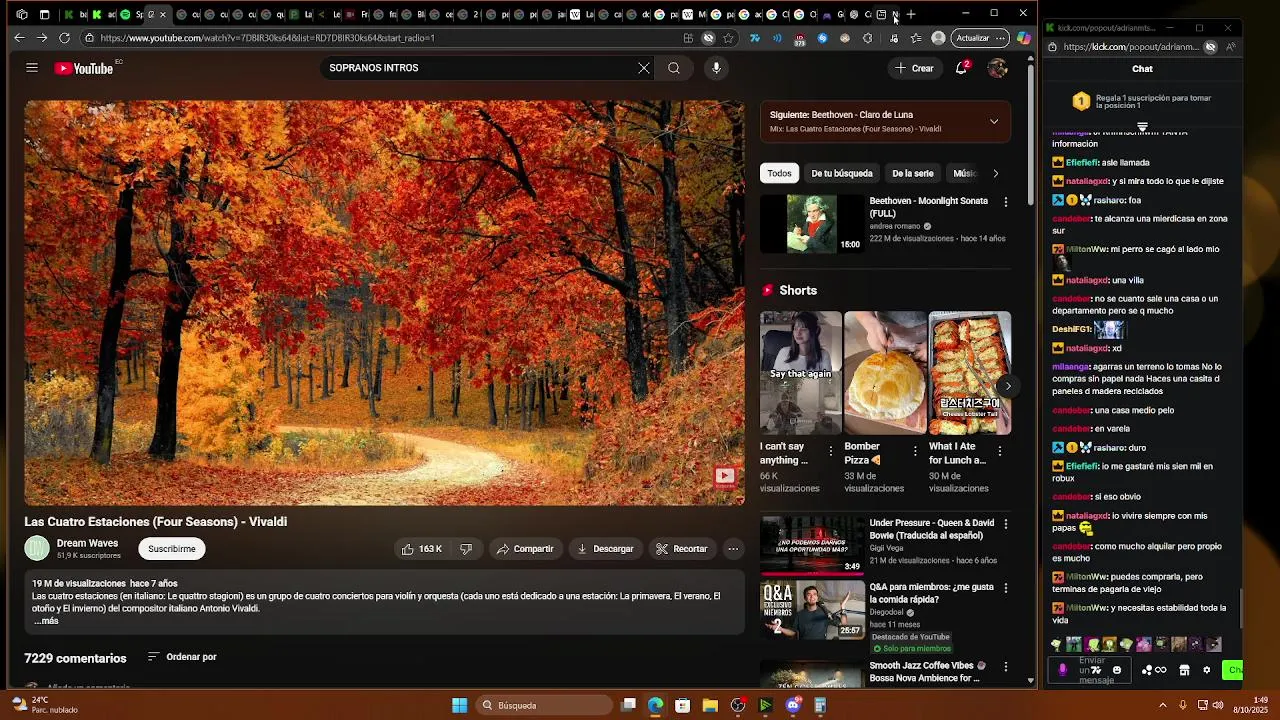Dislike the Vivaldi video
Screen dimensions: 1280x720
(x=466, y=549)
